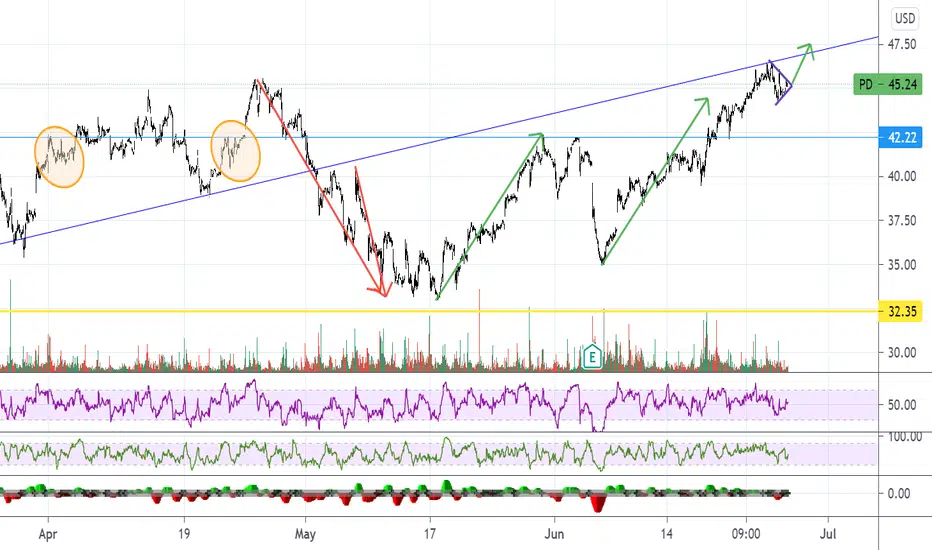Select the small purple triangle pattern near 45.24

(782, 83)
